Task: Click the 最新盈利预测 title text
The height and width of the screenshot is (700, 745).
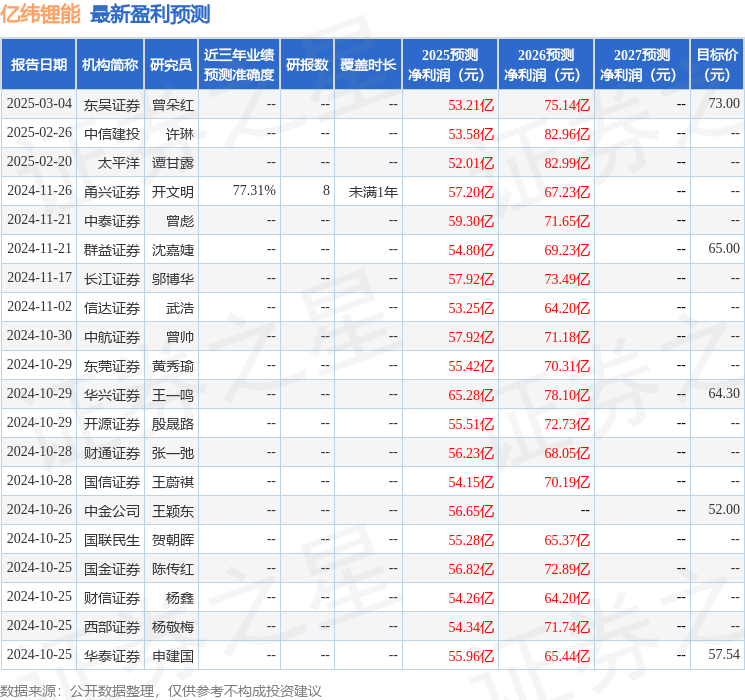Action: (150, 14)
